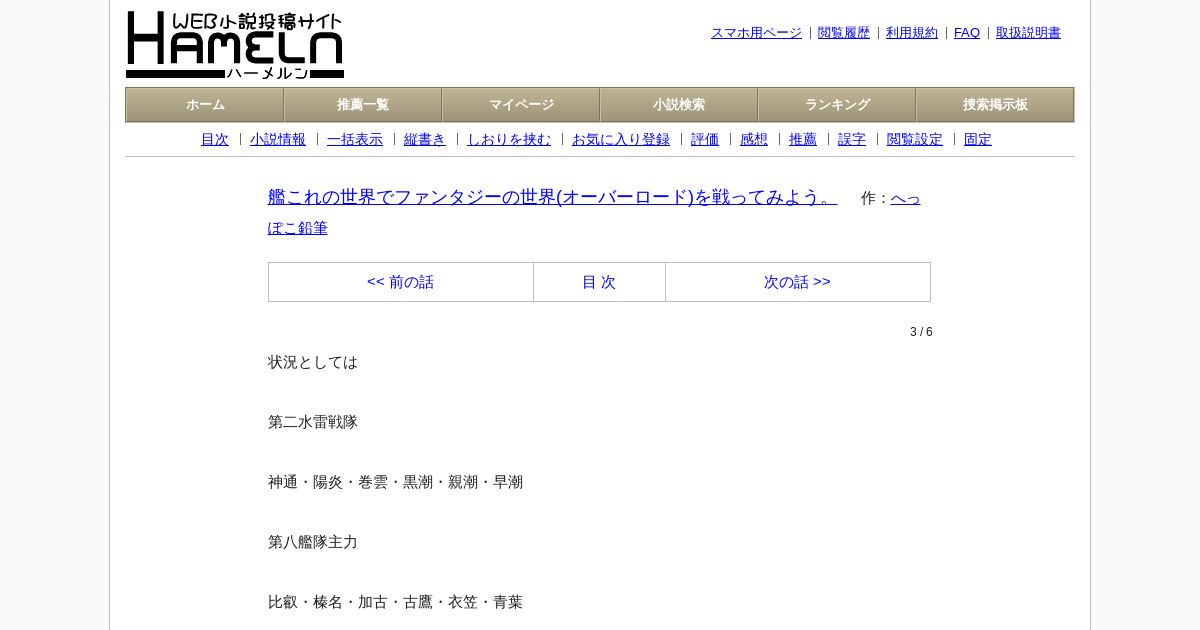Click the line 神通・陽炎・巻雲・黒潮・親潮・早潮
1200x630 pixels.
[x=395, y=482]
